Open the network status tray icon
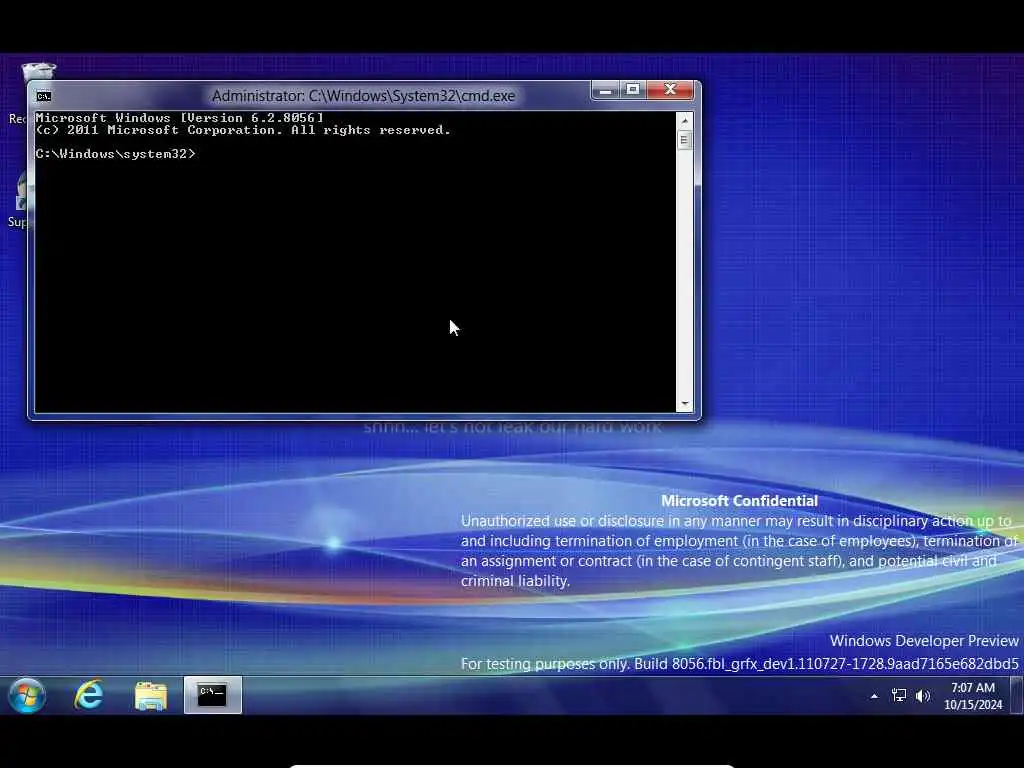Screen dimensions: 1024x768 (x=899, y=696)
